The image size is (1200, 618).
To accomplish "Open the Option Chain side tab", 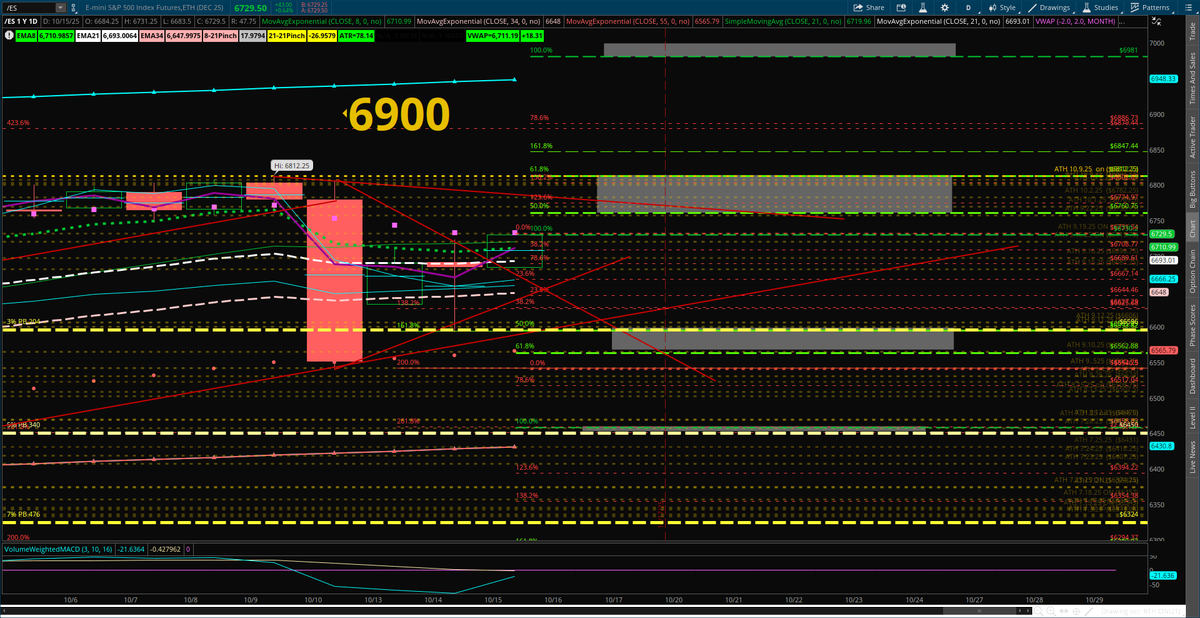I will tap(1192, 268).
